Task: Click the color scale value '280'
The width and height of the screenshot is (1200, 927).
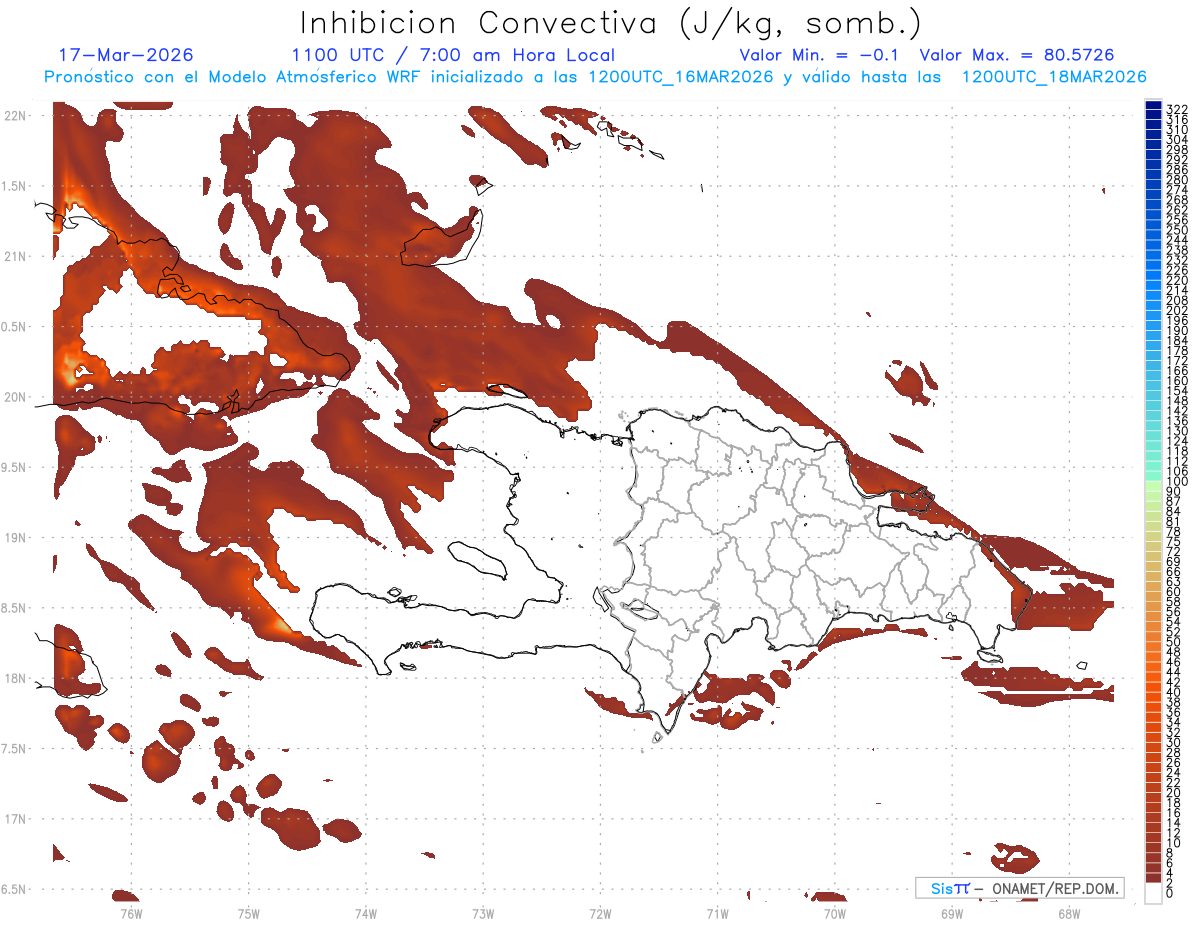Action: tap(1177, 179)
